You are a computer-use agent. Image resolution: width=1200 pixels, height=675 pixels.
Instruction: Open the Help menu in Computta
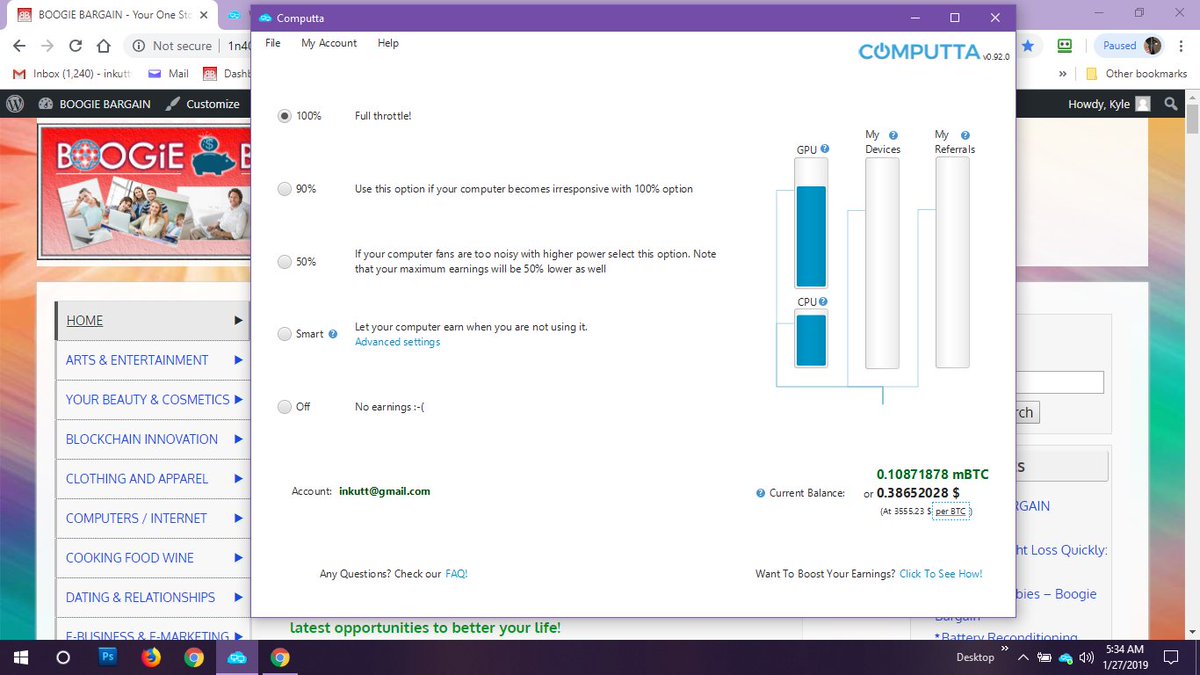[x=388, y=43]
